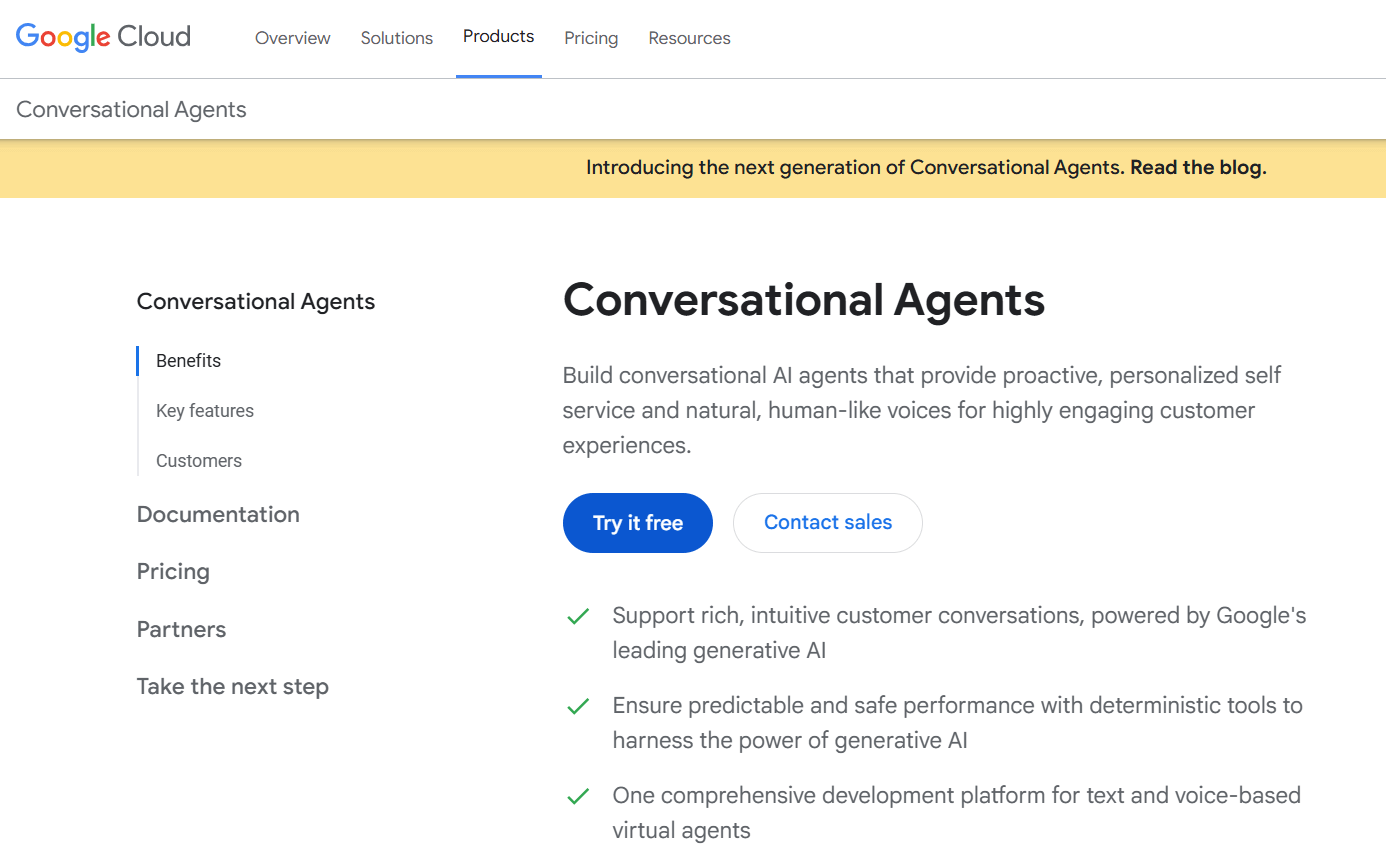Go to Customers sidebar entry
The image size is (1386, 850).
[x=199, y=461]
